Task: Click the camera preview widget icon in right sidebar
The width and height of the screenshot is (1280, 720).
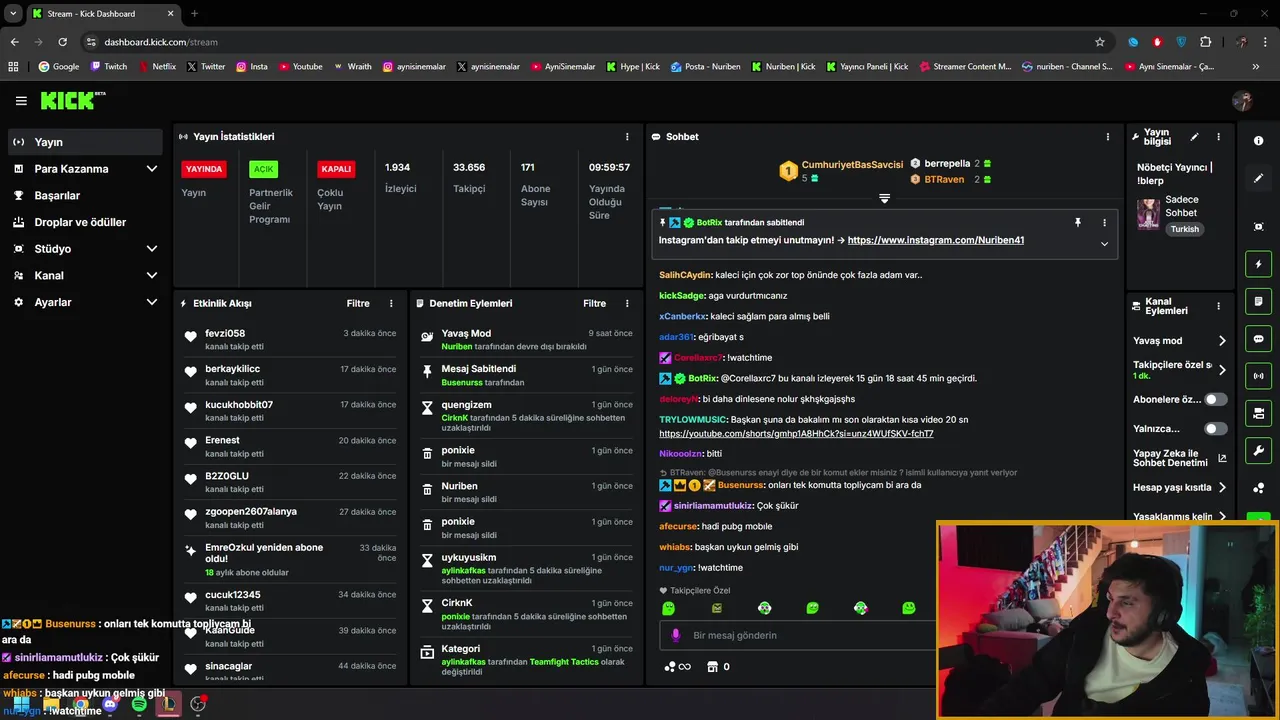Action: [x=1258, y=413]
